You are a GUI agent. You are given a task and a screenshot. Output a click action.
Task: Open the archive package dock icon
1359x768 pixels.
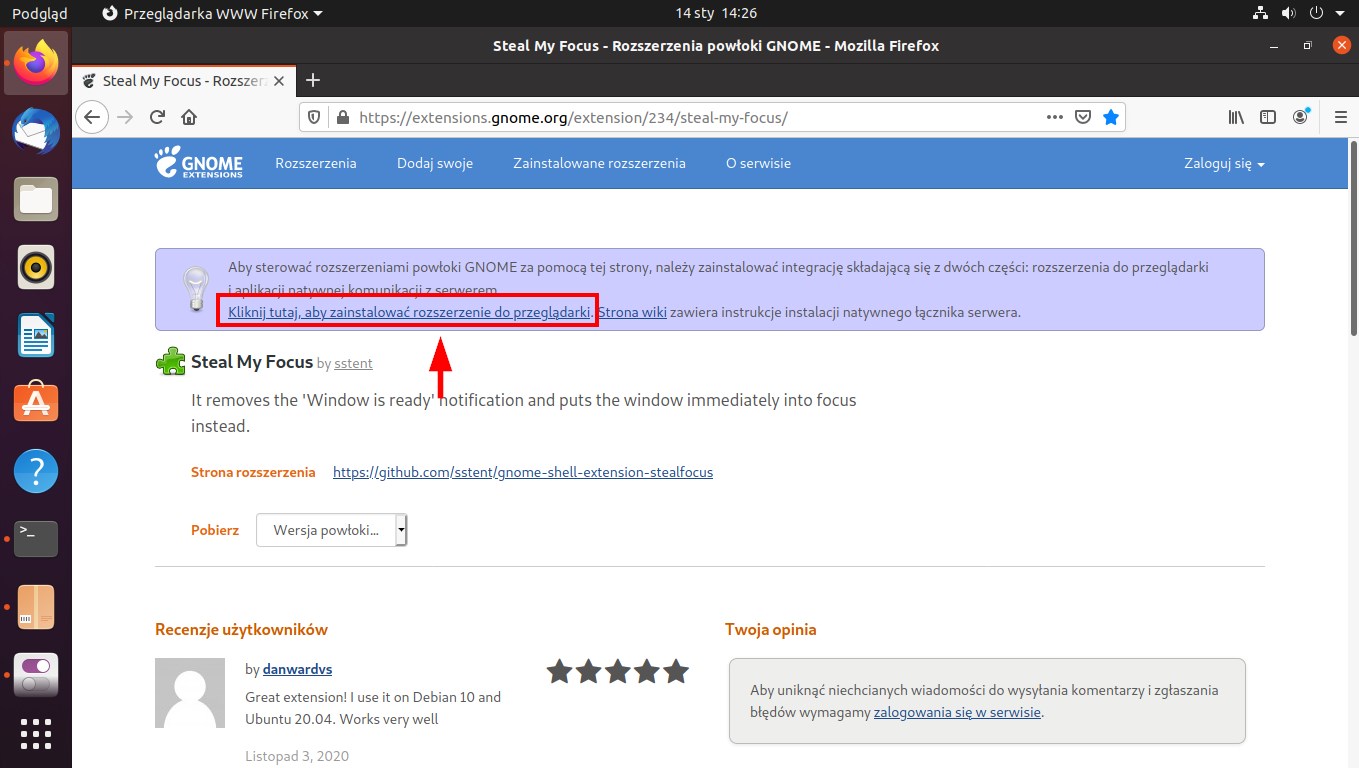[x=36, y=607]
